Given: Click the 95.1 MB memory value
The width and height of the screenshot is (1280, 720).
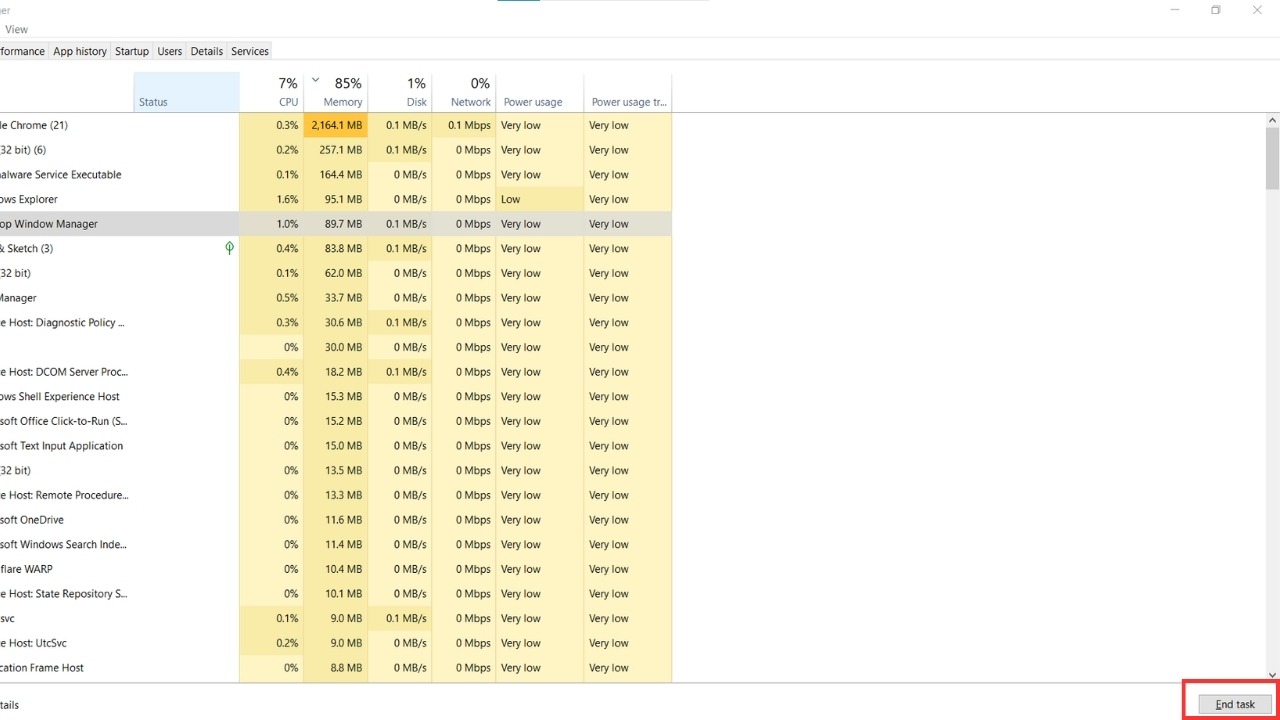Looking at the screenshot, I should pos(336,199).
